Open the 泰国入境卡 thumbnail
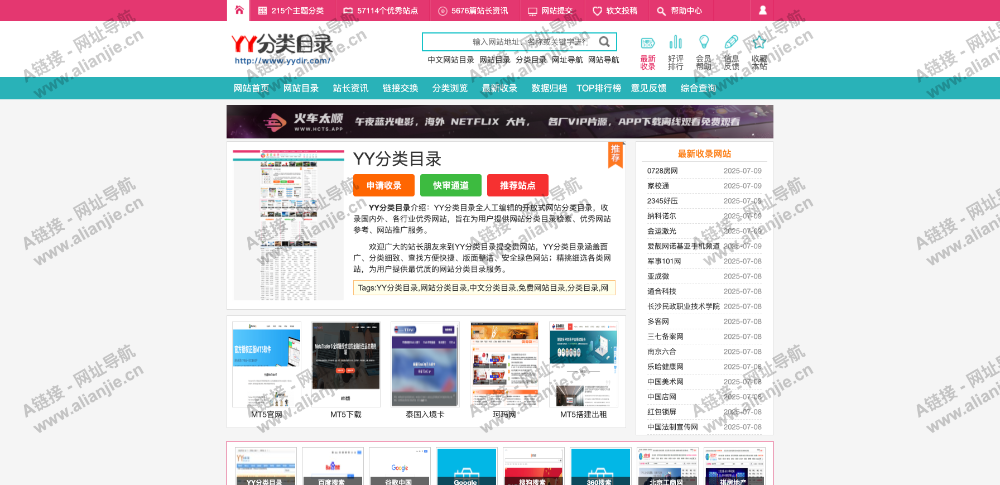1000x485 pixels. pos(425,364)
